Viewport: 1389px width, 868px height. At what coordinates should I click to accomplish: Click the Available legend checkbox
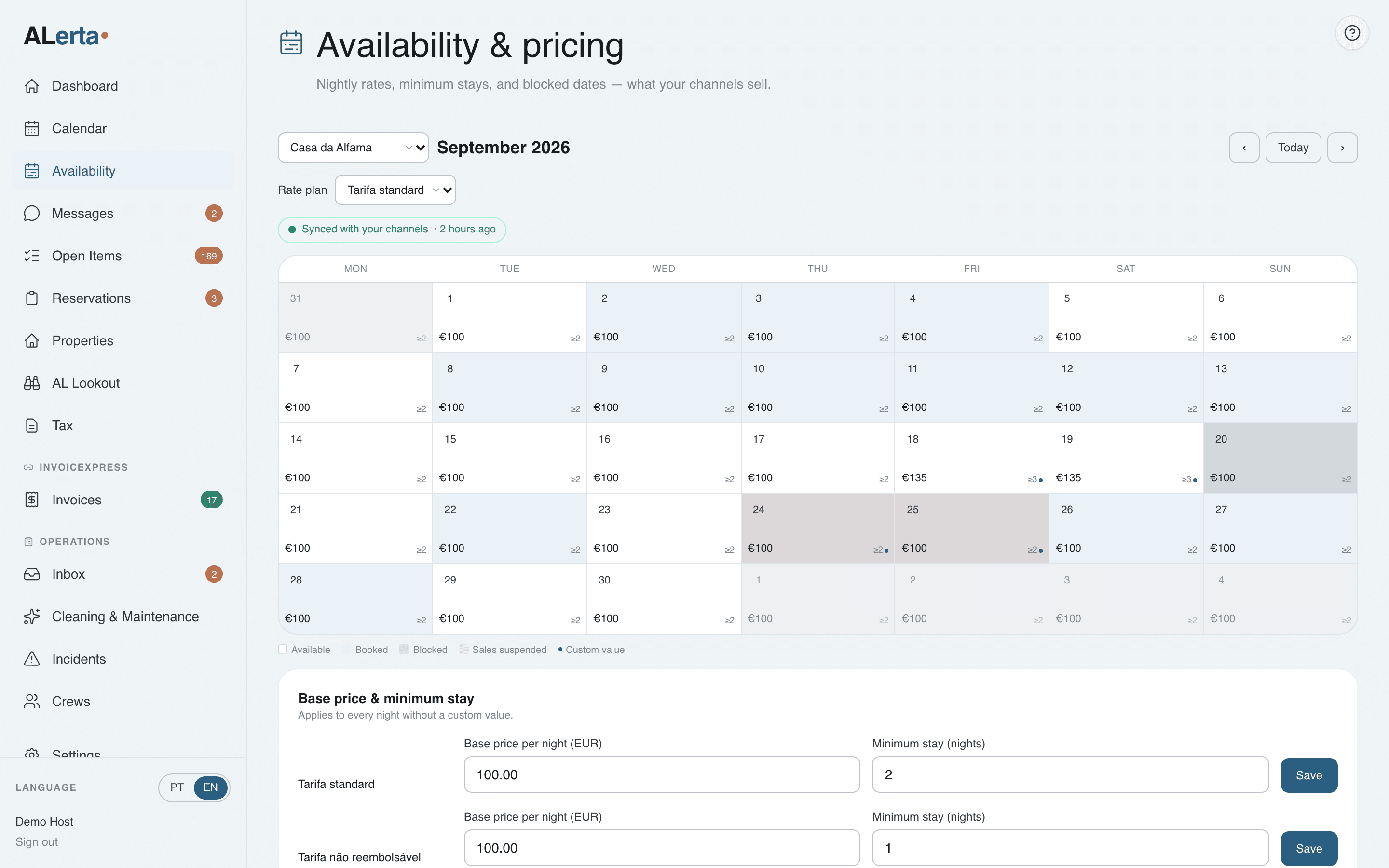point(283,649)
